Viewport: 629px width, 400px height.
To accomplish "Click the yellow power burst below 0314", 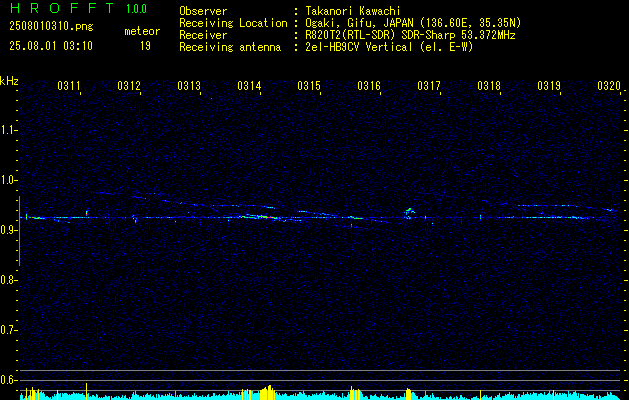I will click(x=266, y=392).
